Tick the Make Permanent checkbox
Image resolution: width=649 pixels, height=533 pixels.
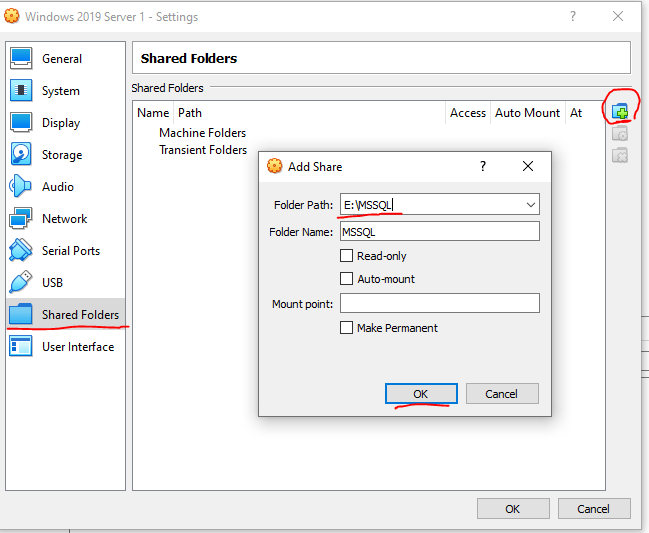tap(347, 328)
